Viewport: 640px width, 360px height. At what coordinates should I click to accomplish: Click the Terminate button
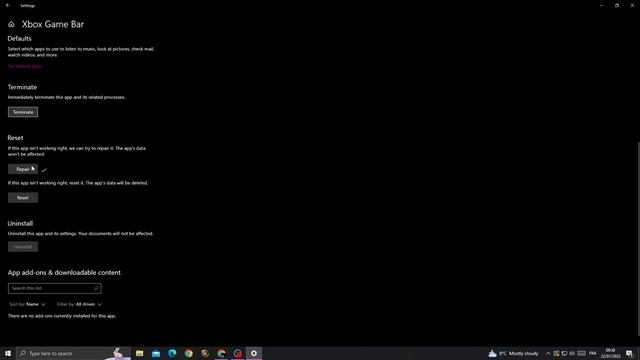coord(23,112)
